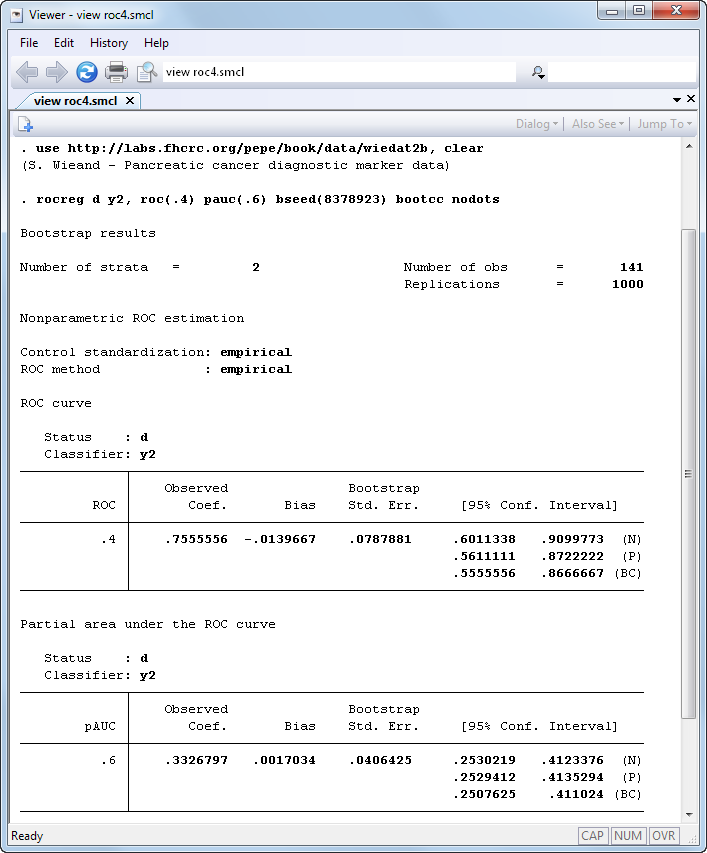Open the History menu
This screenshot has height=853, width=707.
coord(109,43)
